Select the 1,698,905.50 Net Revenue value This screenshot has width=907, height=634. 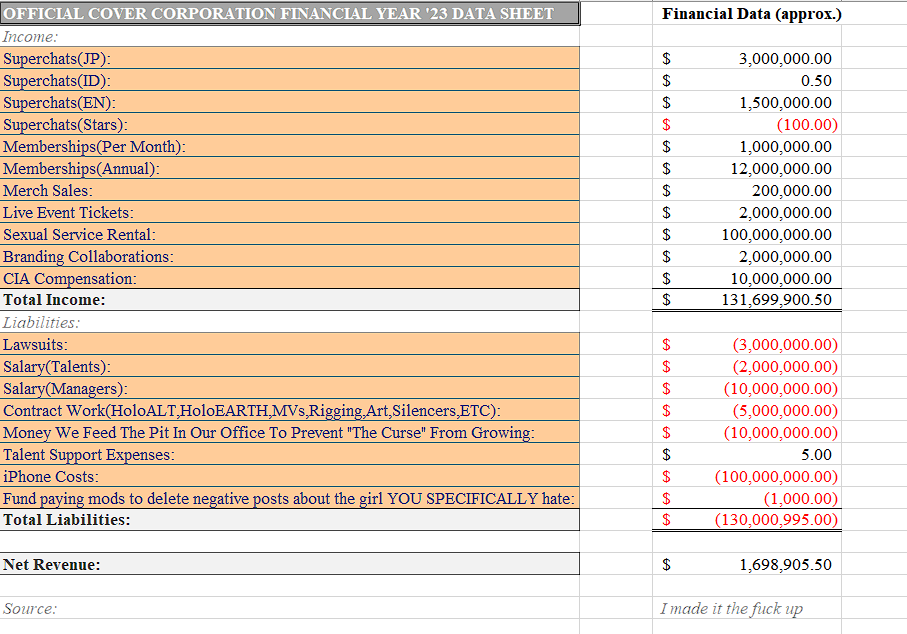point(786,564)
